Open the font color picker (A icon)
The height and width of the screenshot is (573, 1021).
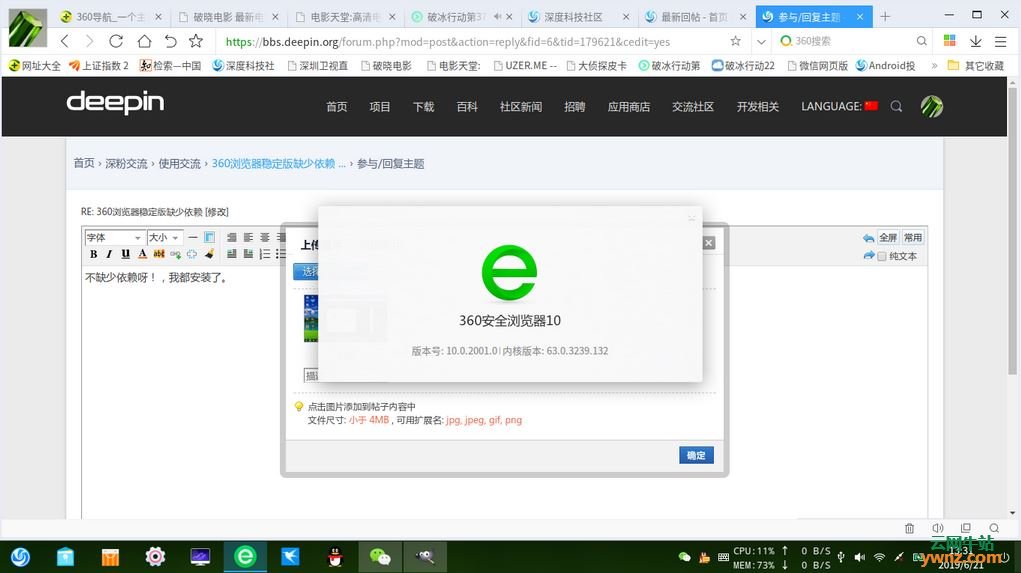point(142,254)
